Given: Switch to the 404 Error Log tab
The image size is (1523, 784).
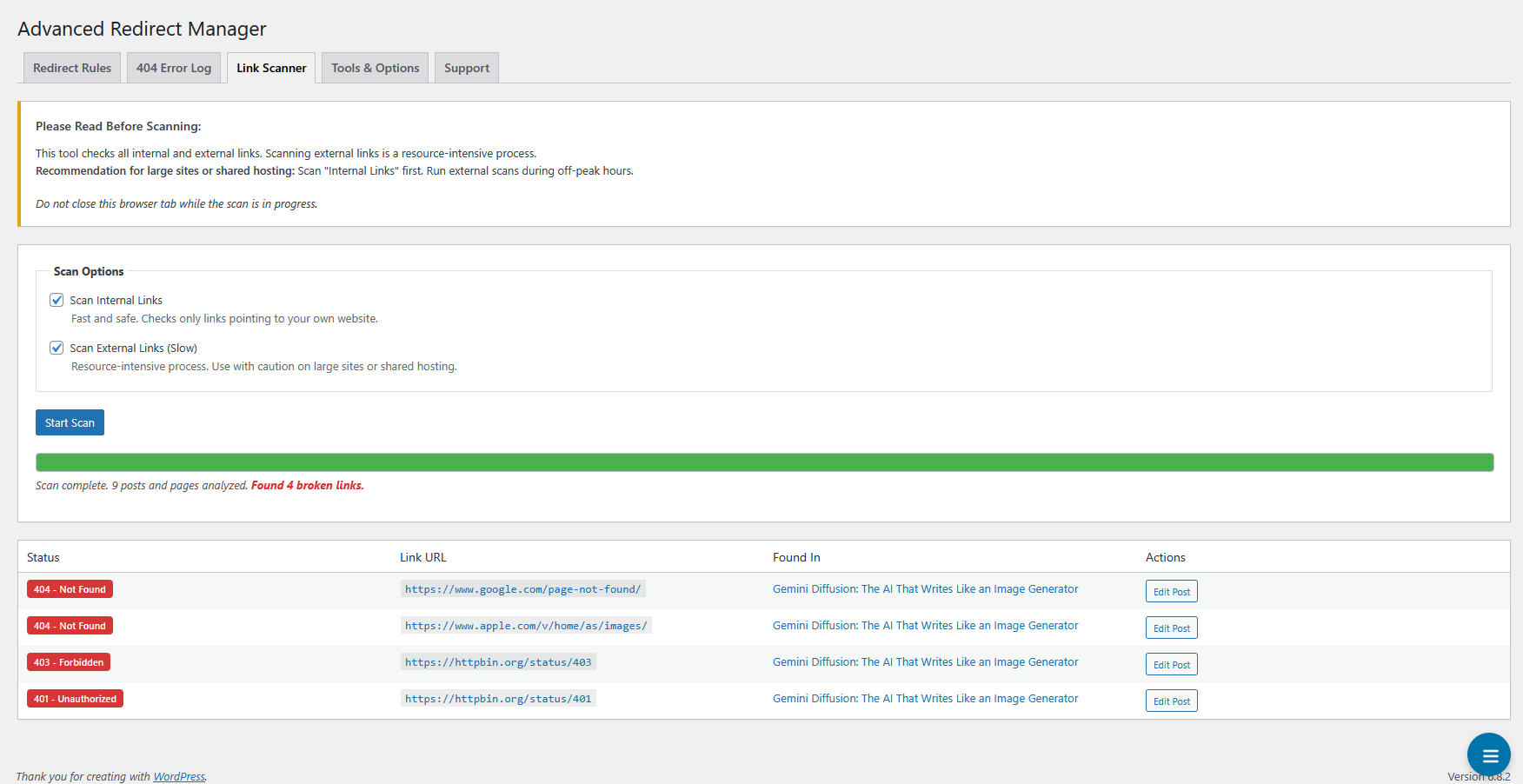Looking at the screenshot, I should click(x=174, y=68).
